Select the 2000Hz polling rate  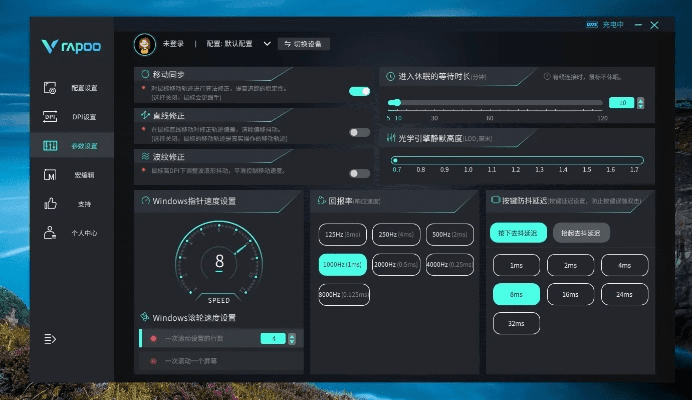[396, 264]
